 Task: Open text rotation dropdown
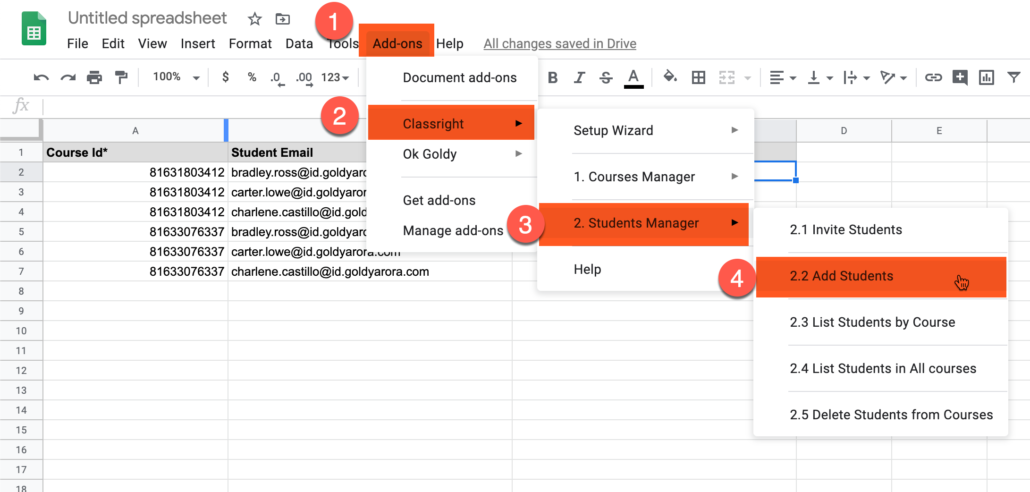click(x=894, y=78)
